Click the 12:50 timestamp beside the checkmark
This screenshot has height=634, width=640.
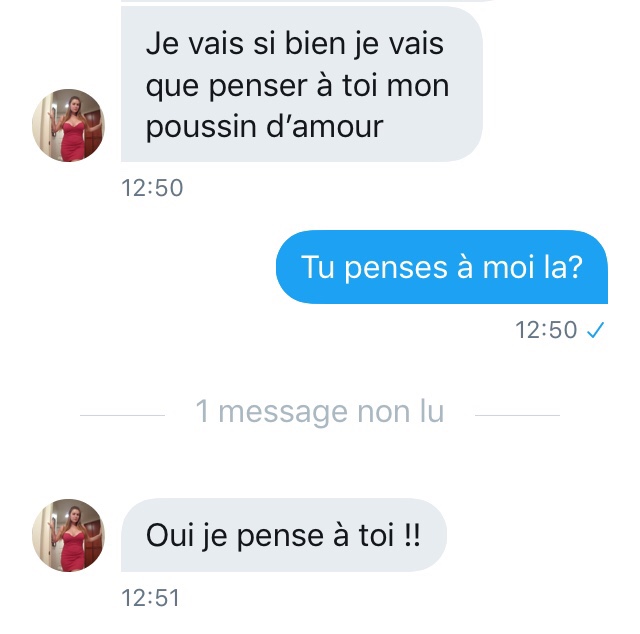click(x=546, y=330)
